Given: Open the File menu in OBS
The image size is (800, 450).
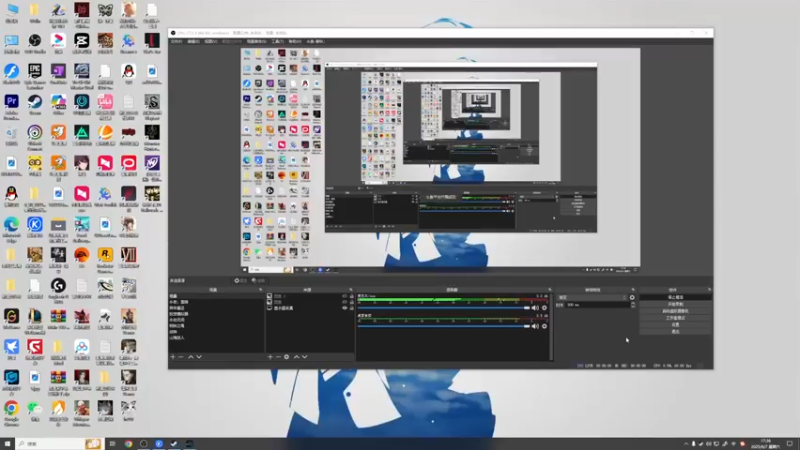Looking at the screenshot, I should click(x=177, y=41).
